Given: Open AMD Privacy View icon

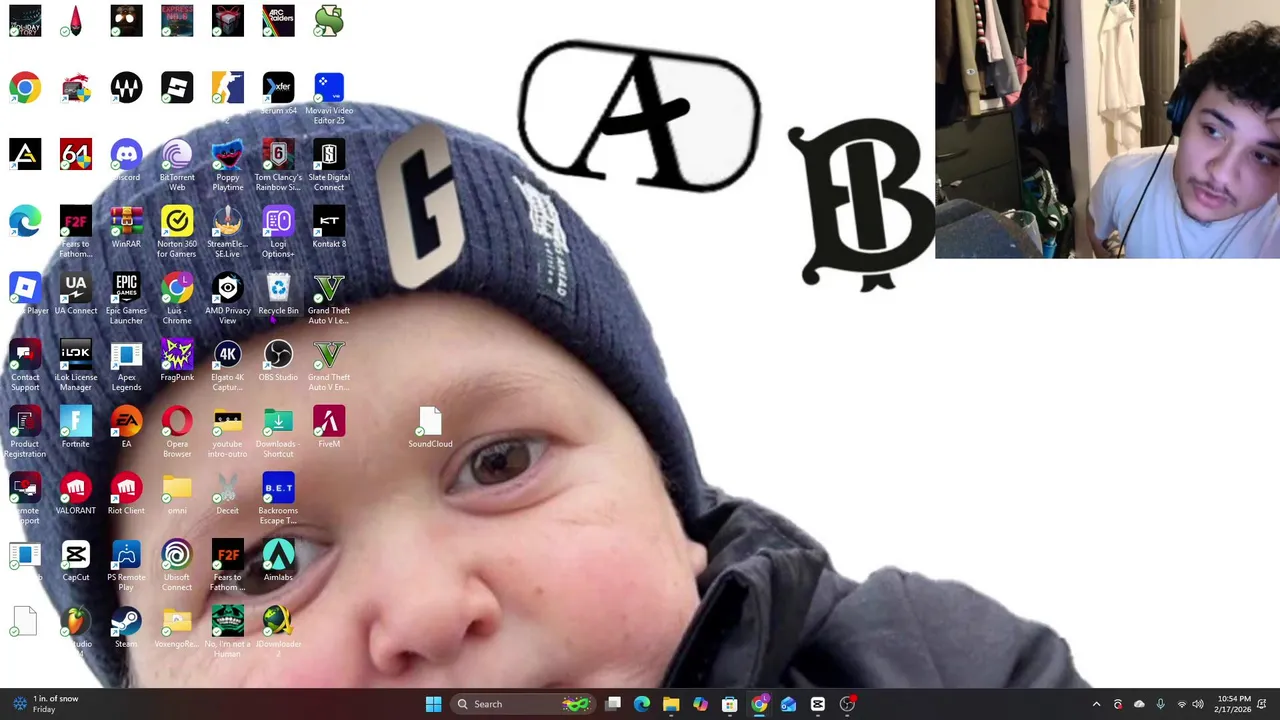Looking at the screenshot, I should 227,300.
